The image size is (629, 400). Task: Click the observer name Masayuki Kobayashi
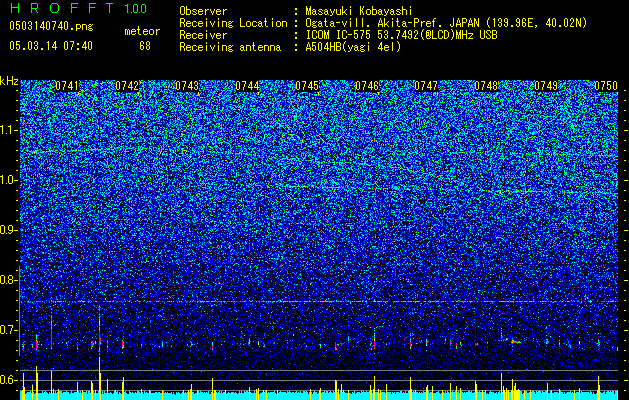pyautogui.click(x=359, y=11)
